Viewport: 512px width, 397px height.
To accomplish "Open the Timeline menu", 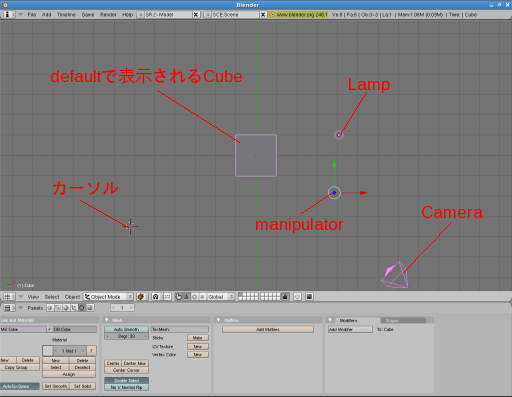I will [x=66, y=15].
